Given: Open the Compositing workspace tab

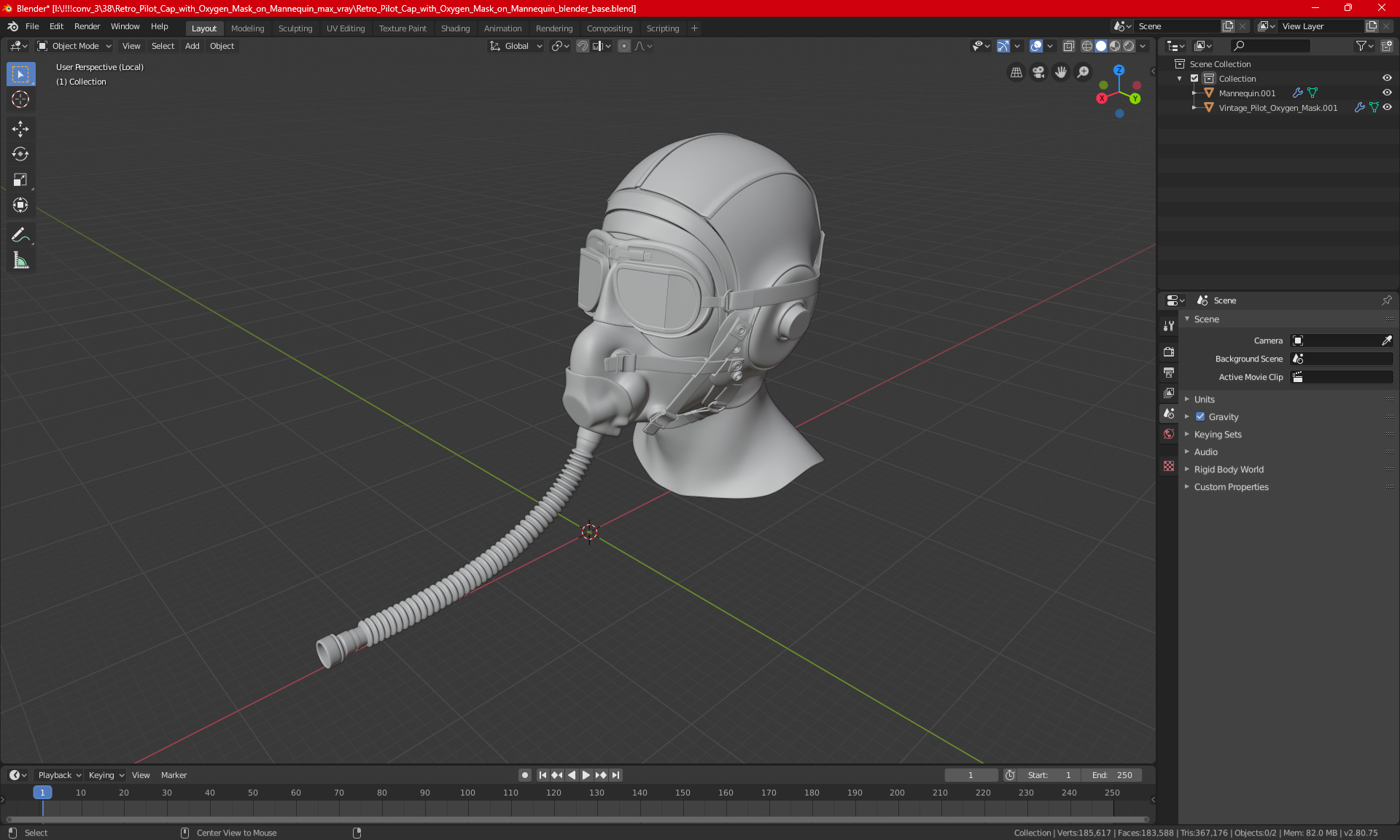Looking at the screenshot, I should pos(609,27).
